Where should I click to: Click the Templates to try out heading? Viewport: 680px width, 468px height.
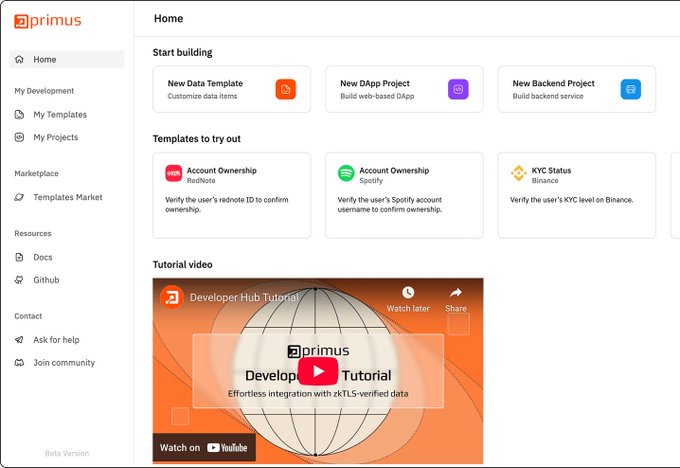[x=196, y=139]
